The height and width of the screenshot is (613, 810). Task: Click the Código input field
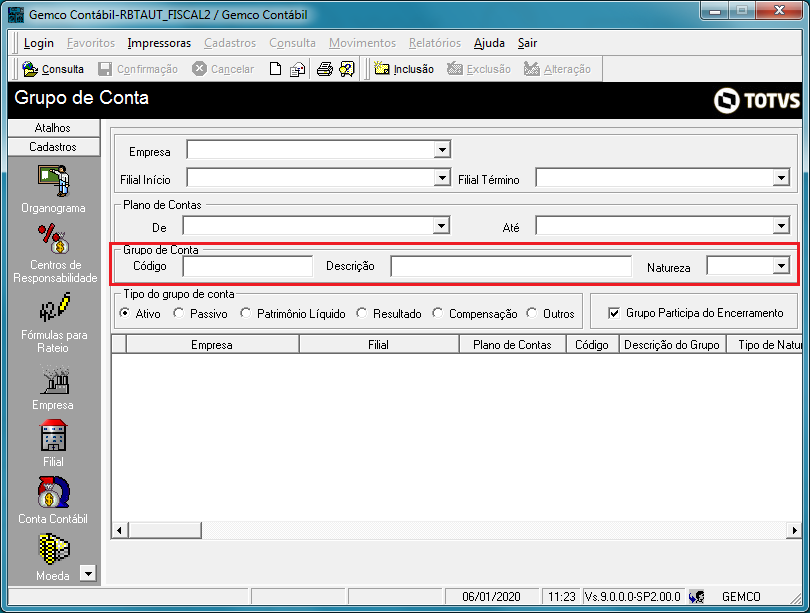click(247, 266)
